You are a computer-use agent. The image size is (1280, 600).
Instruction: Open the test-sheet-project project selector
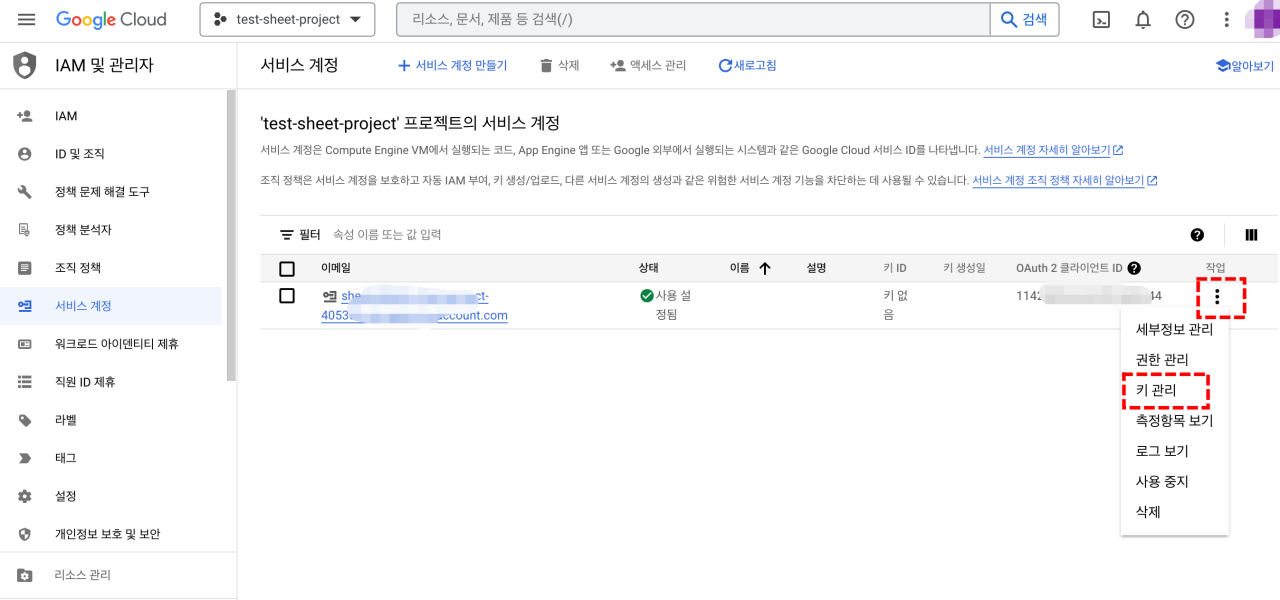[287, 20]
